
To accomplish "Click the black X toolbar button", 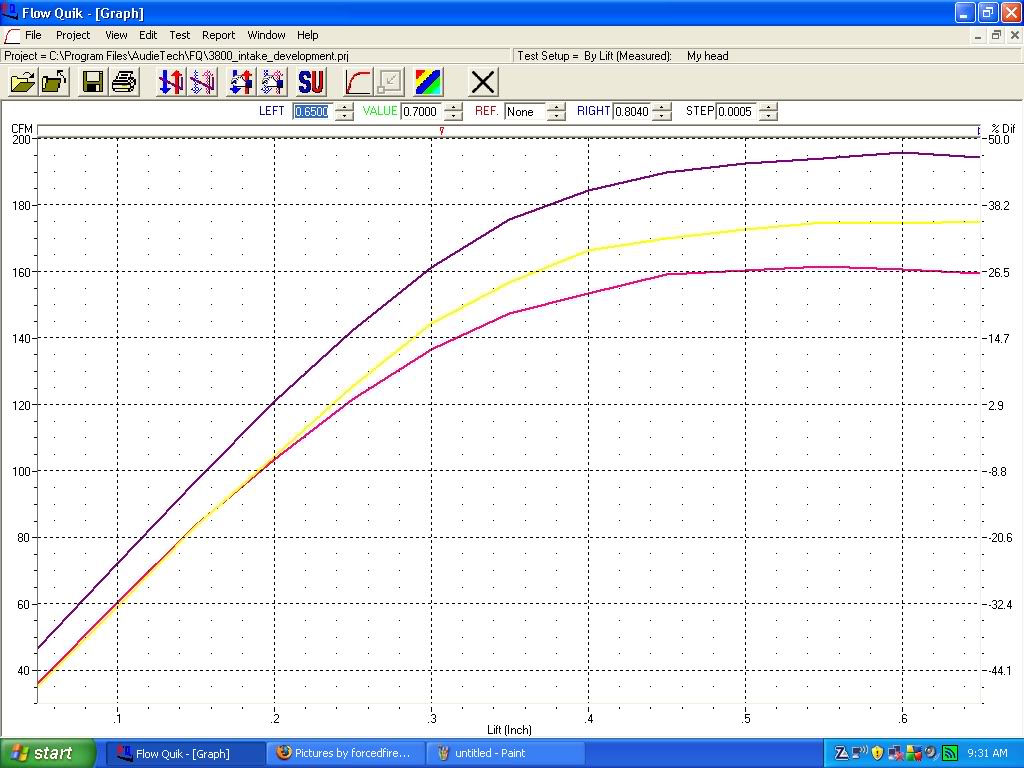I will 483,82.
